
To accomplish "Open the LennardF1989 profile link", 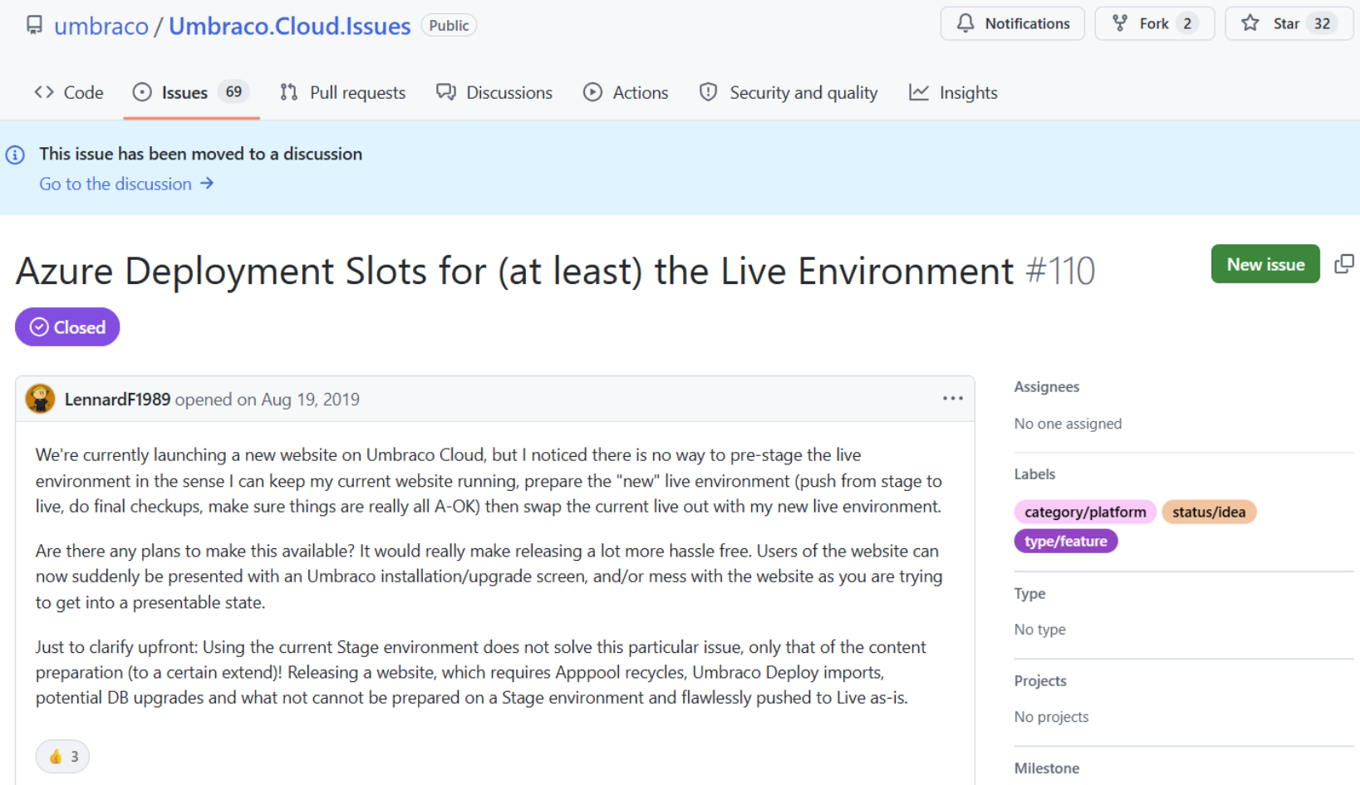I will (117, 399).
